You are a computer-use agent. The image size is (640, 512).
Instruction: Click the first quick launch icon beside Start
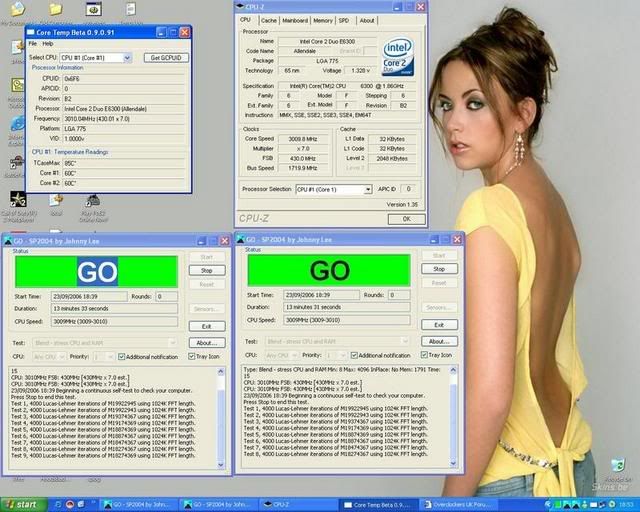[58, 505]
